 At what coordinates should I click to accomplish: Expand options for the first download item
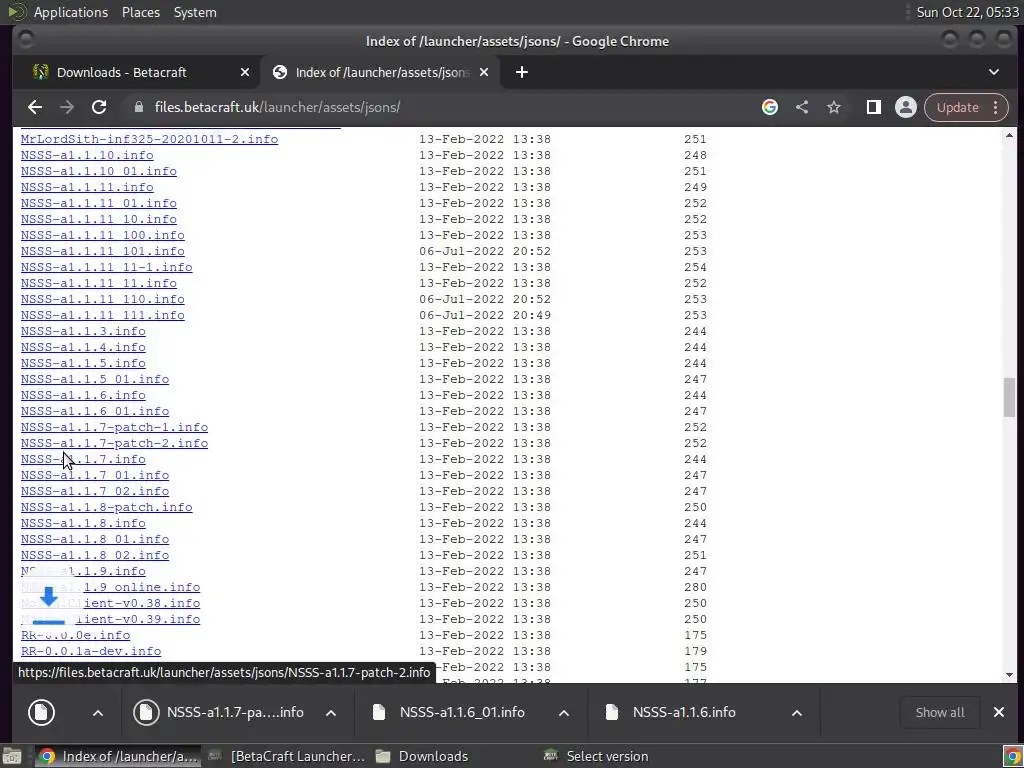click(98, 712)
